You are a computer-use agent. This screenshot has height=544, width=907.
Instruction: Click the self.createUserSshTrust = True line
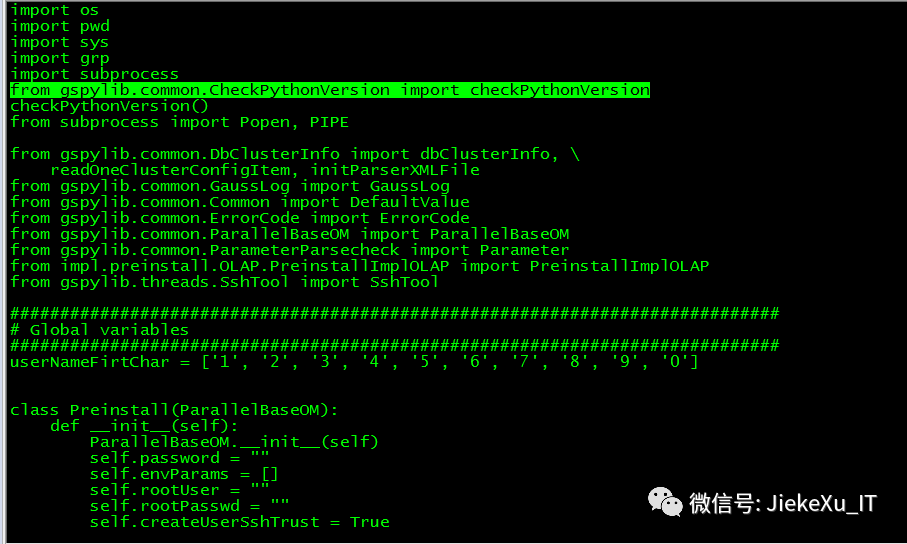tap(239, 522)
